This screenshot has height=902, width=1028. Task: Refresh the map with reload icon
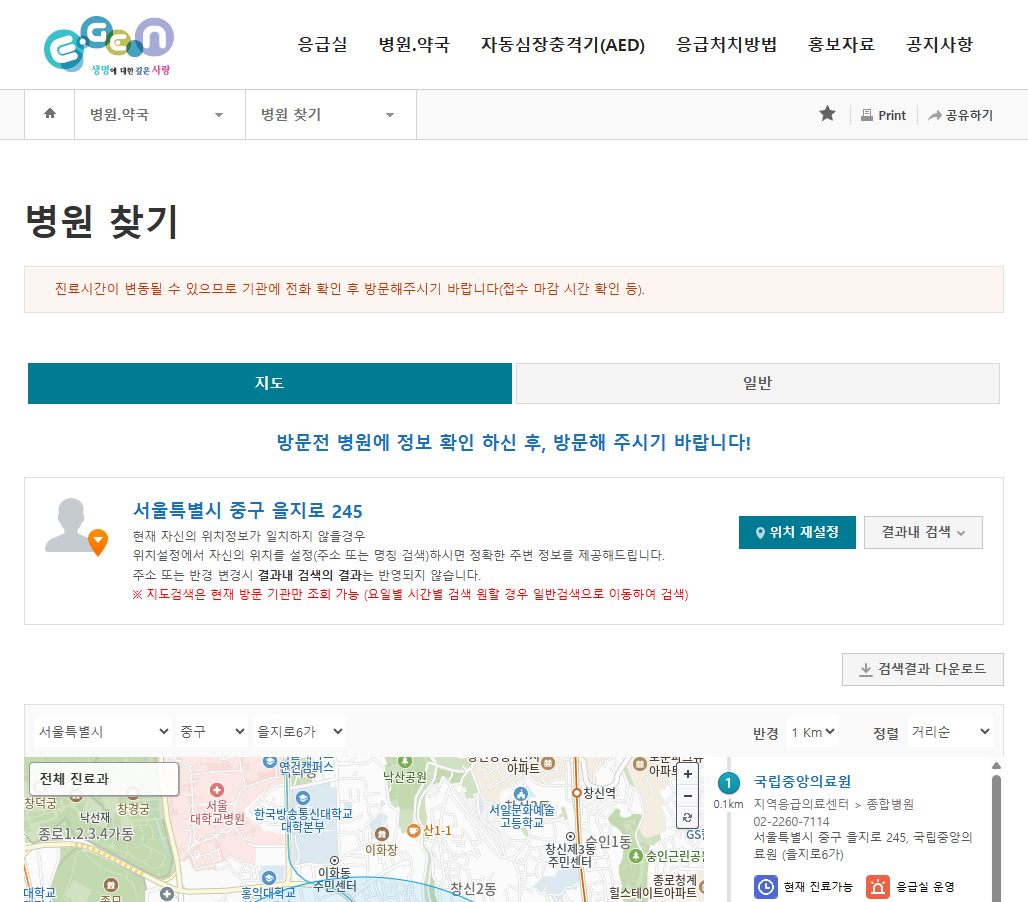(688, 817)
